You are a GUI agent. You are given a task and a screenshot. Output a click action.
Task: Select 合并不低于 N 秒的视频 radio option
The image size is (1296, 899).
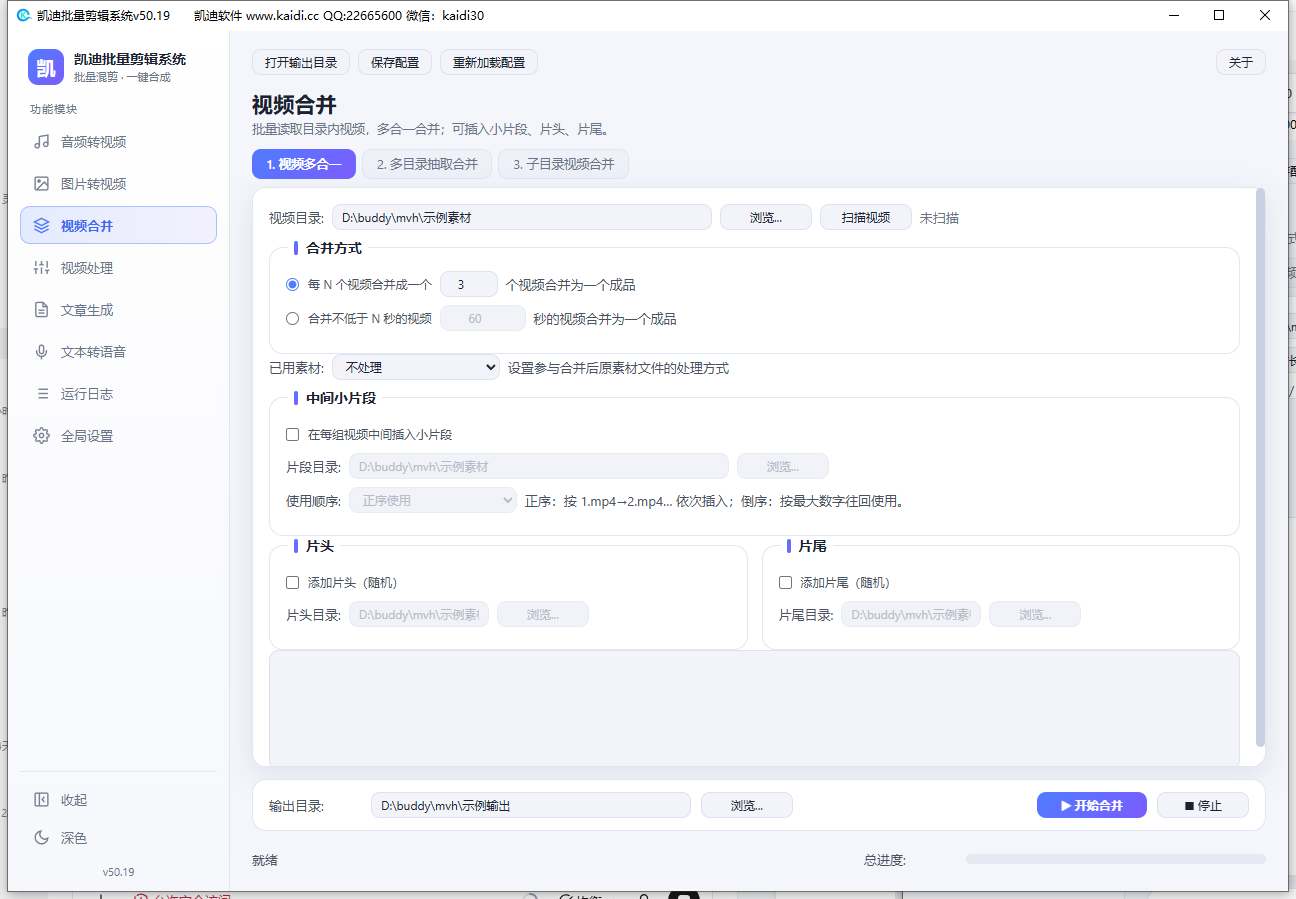pyautogui.click(x=293, y=319)
